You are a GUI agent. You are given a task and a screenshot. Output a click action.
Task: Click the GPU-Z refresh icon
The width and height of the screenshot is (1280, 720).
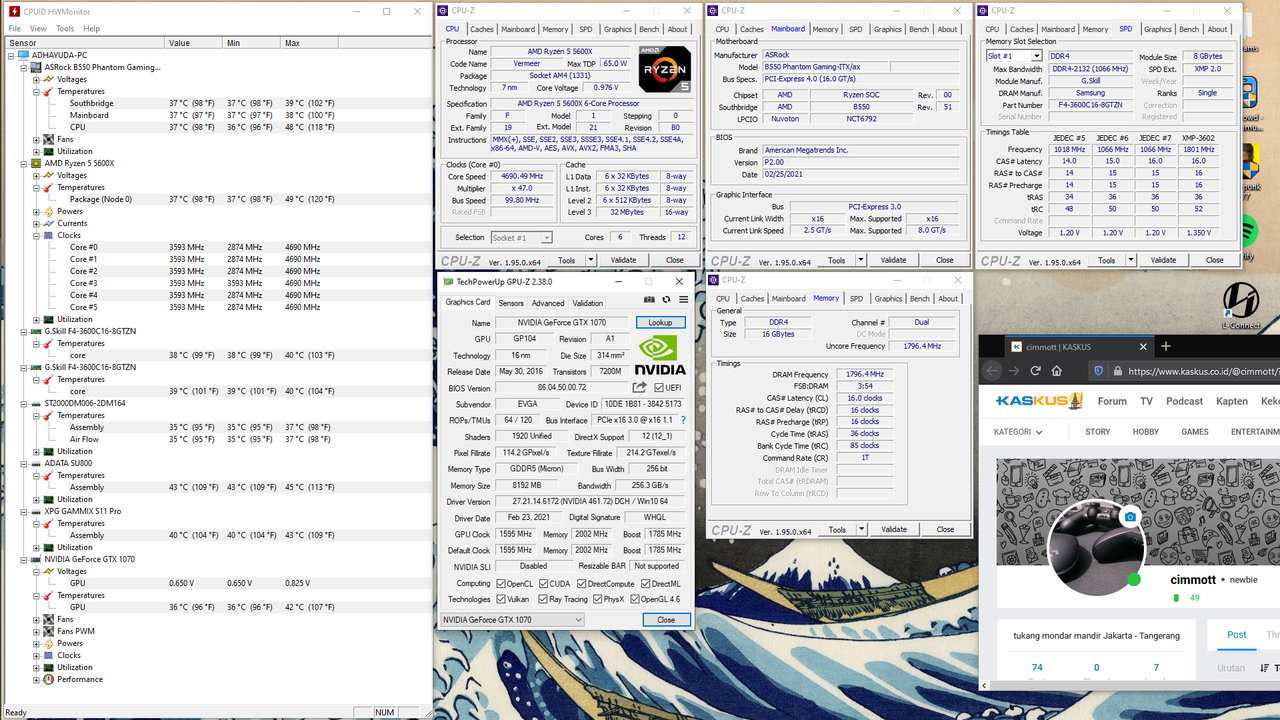(x=666, y=299)
